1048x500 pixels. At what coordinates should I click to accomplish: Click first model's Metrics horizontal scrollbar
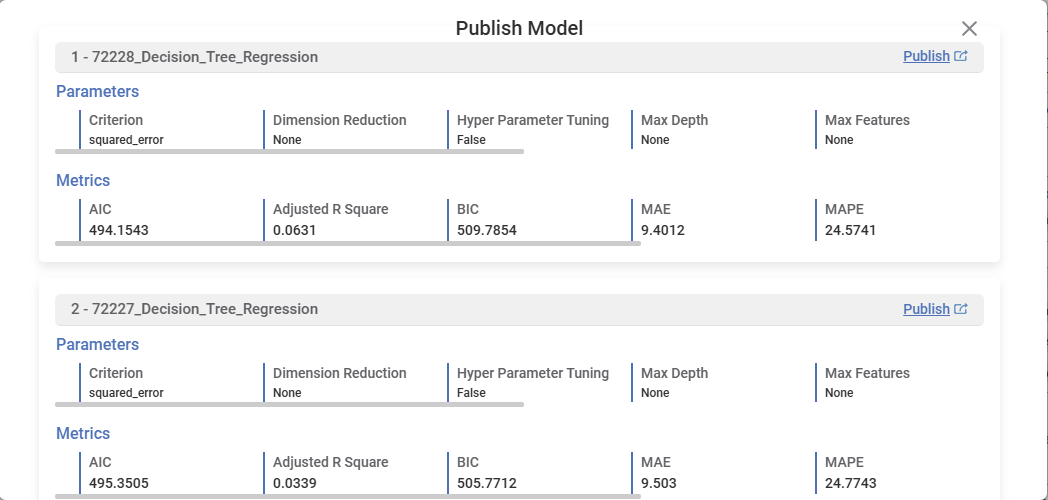[x=347, y=243]
